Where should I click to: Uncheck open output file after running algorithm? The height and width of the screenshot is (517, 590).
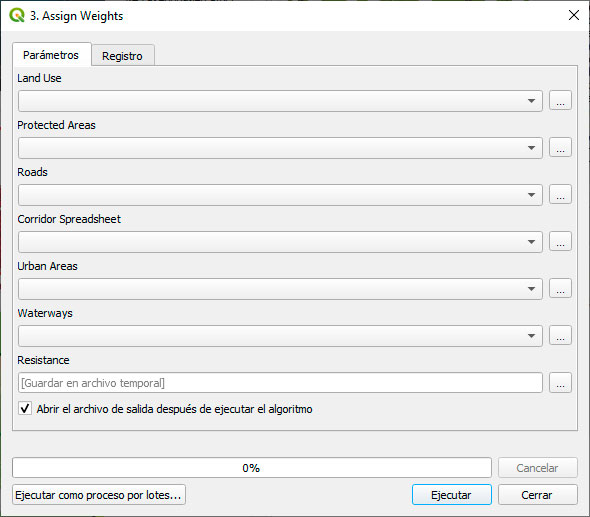coord(25,409)
